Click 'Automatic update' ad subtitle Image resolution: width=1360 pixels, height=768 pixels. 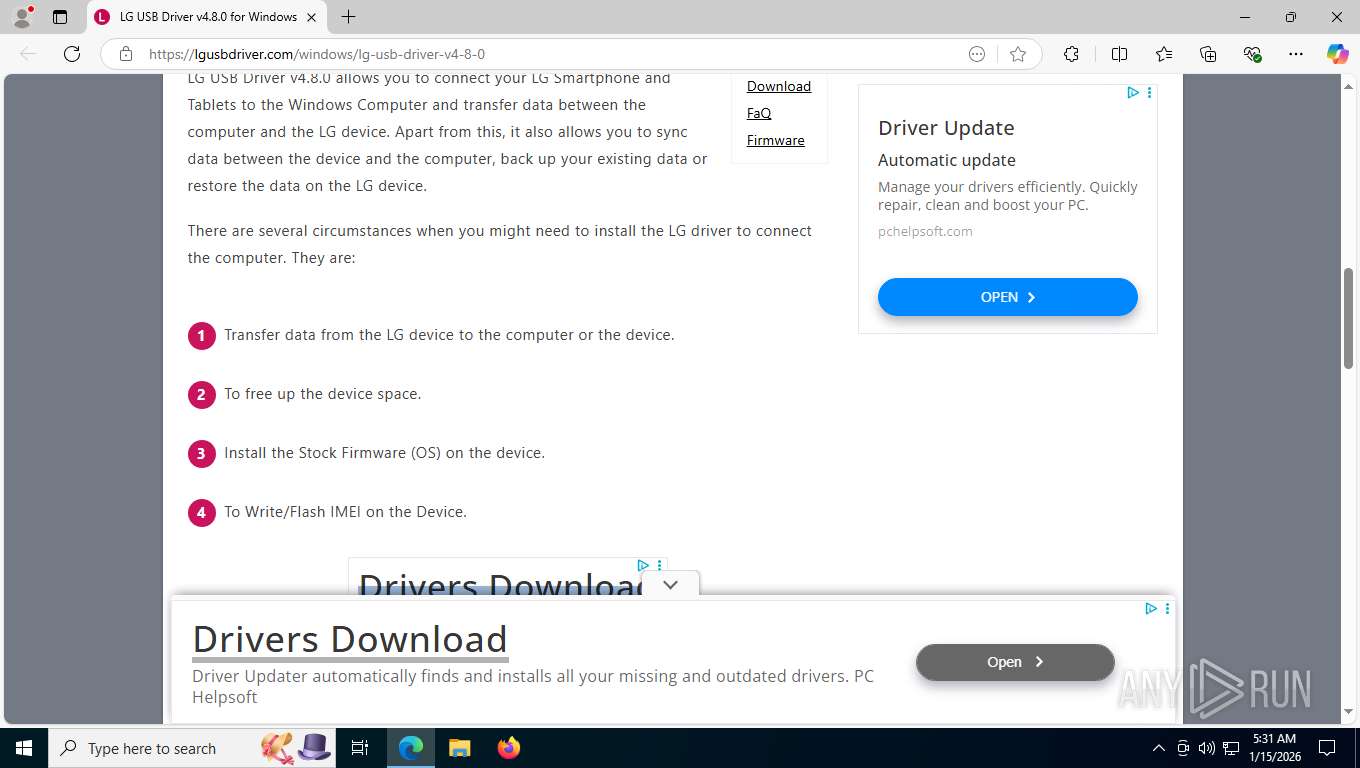click(x=946, y=160)
